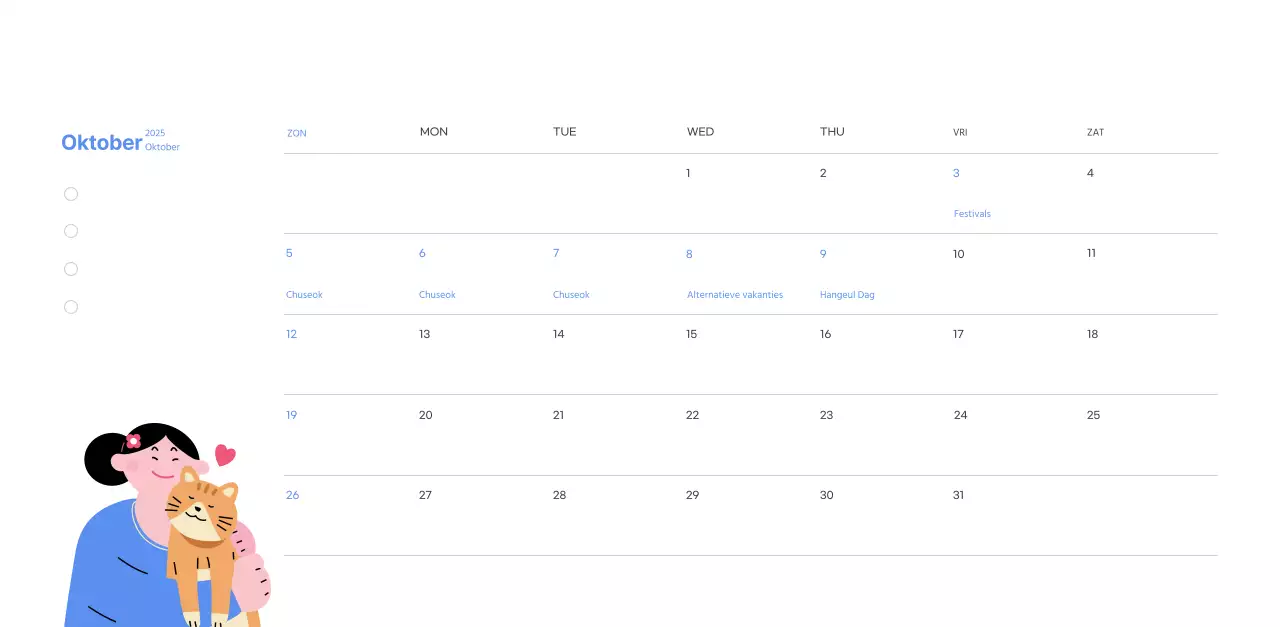
Task: Select October 12 in the calendar grid
Action: click(x=291, y=334)
